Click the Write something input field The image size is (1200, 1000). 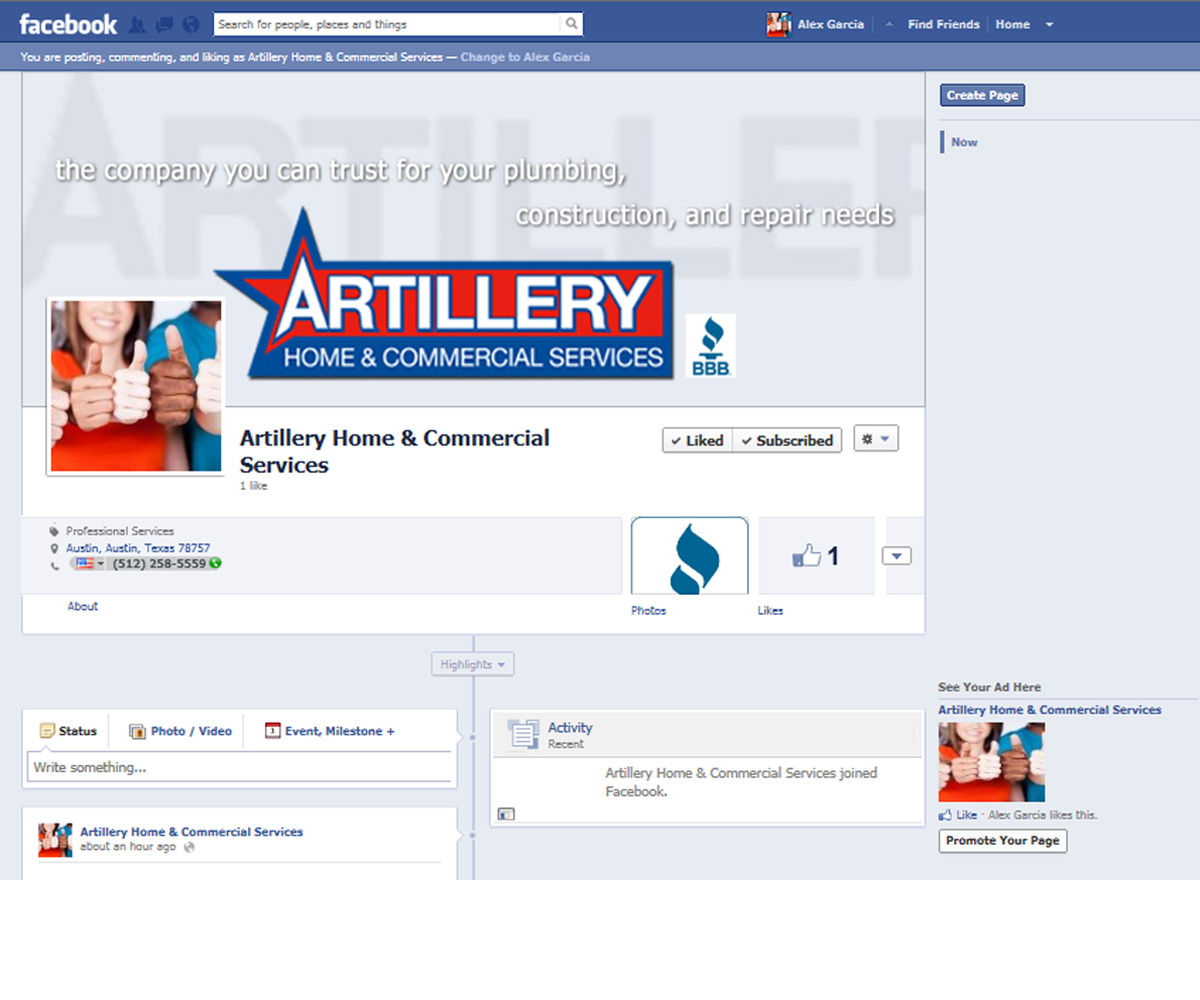240,767
